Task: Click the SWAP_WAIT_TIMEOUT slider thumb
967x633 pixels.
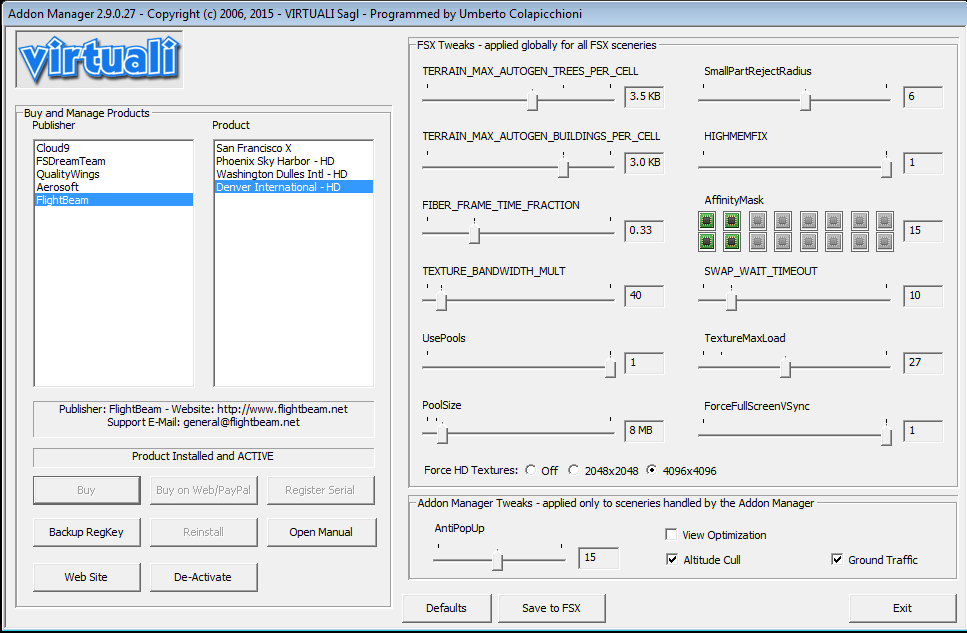Action: click(x=731, y=300)
